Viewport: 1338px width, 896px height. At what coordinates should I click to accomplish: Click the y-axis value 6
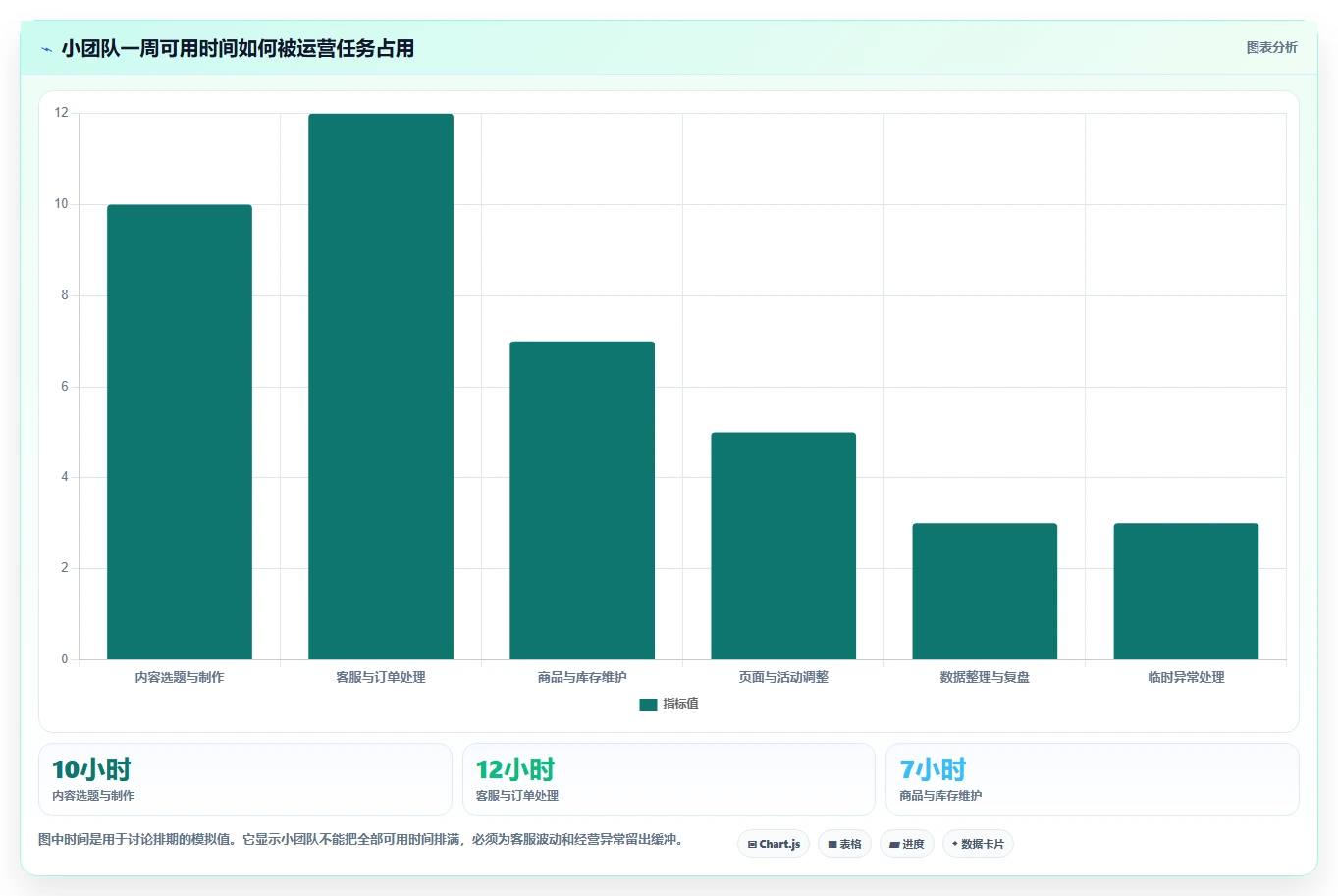(65, 387)
